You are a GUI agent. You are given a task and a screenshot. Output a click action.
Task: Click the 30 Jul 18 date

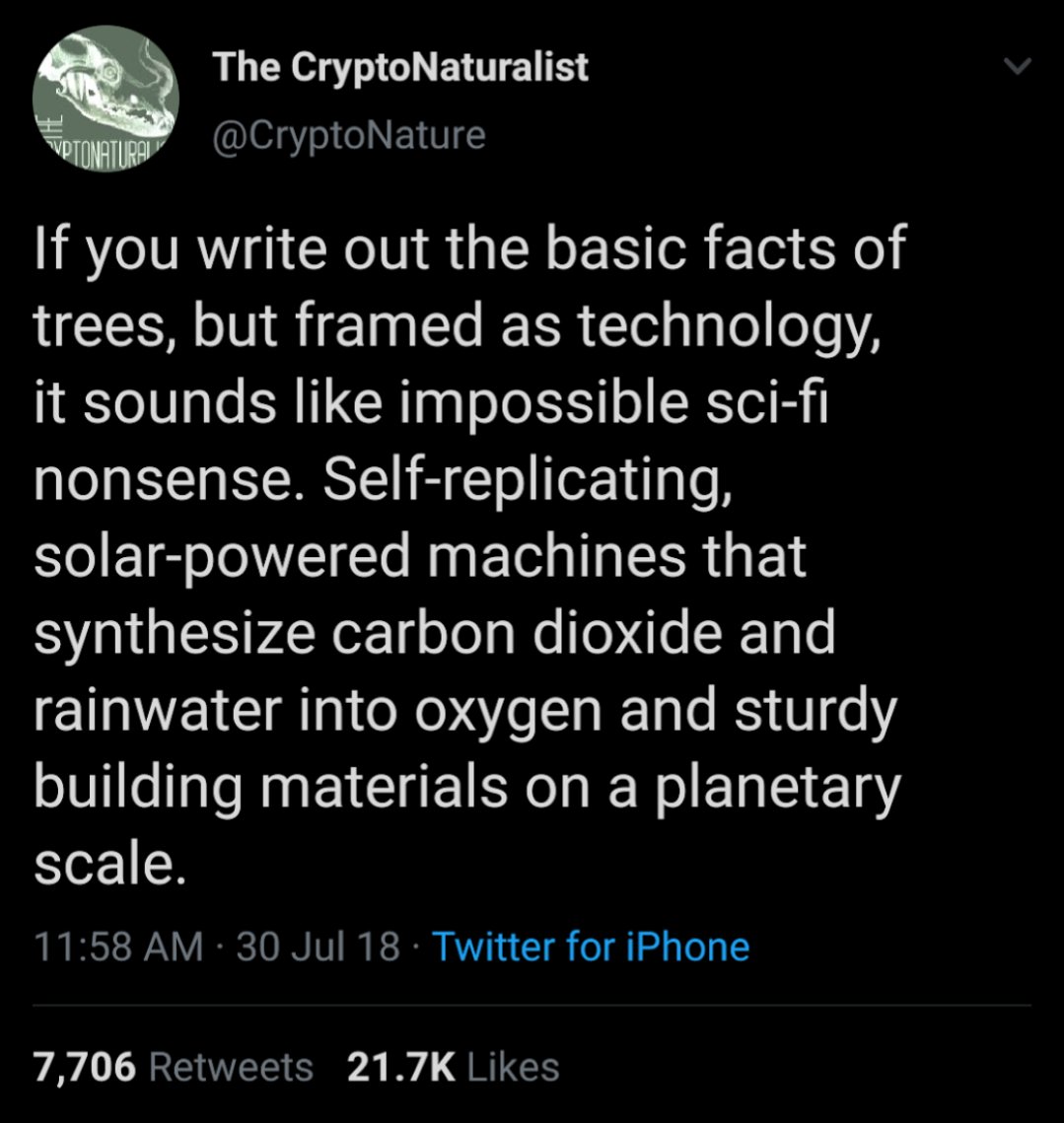point(318,947)
